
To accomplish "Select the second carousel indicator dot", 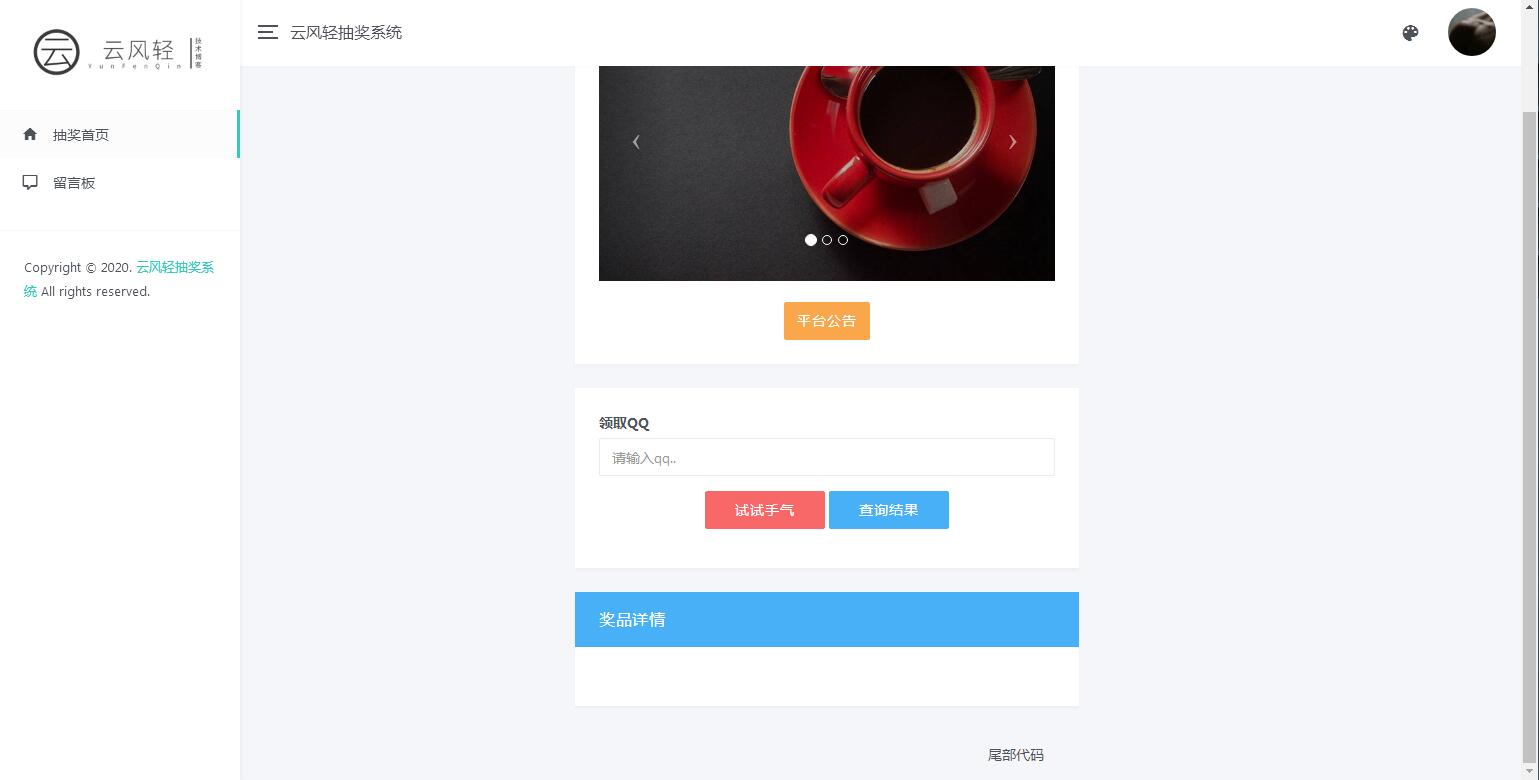I will 827,240.
